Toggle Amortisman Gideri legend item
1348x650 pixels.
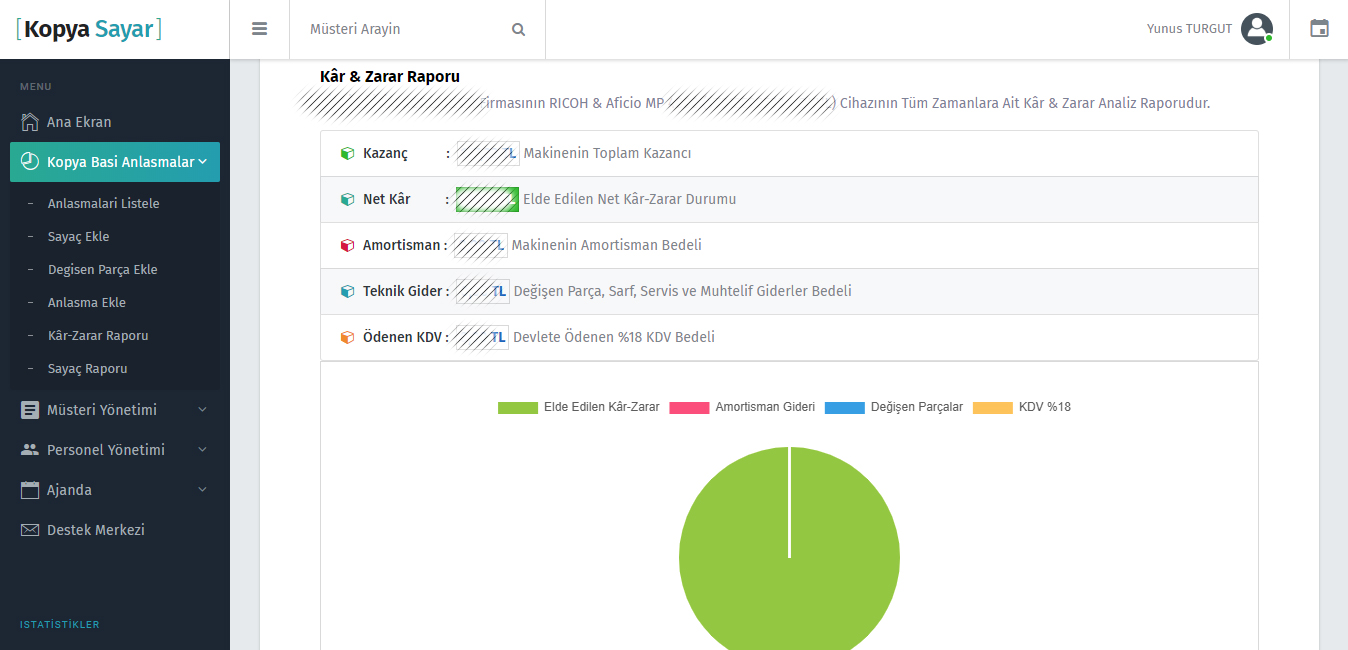[742, 407]
